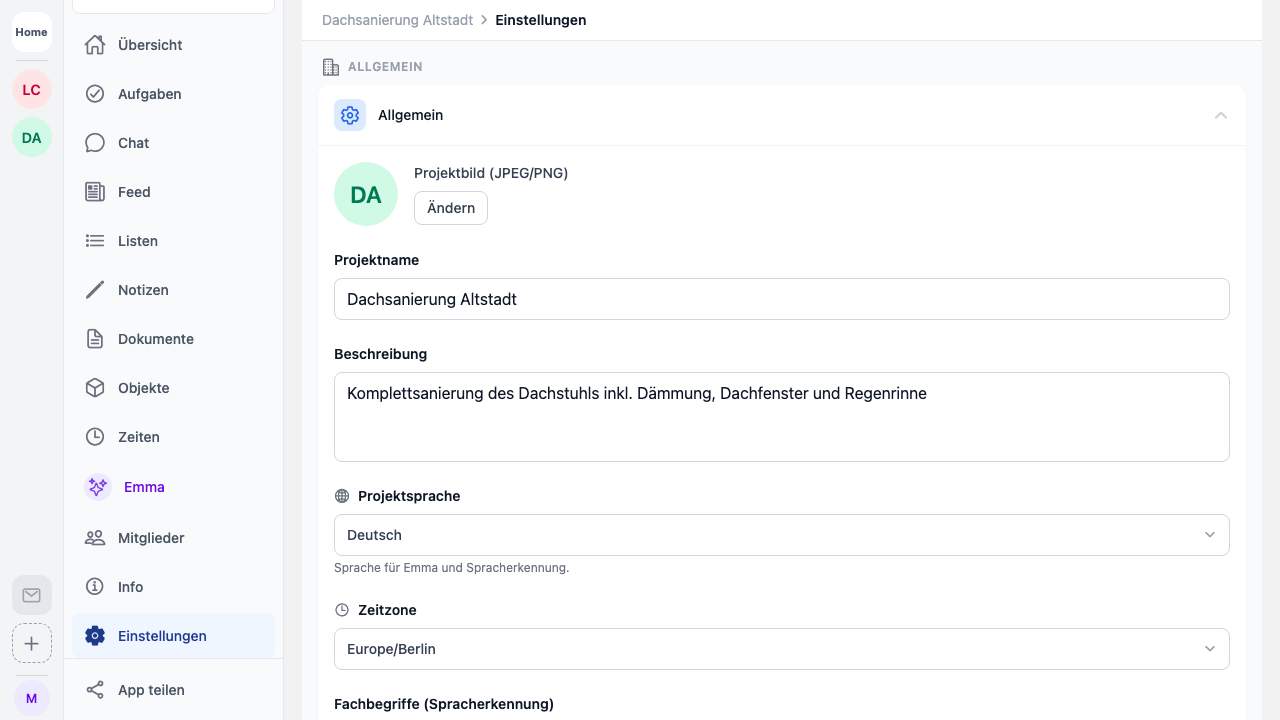
Task: Click the mail inbox icon
Action: (x=32, y=595)
